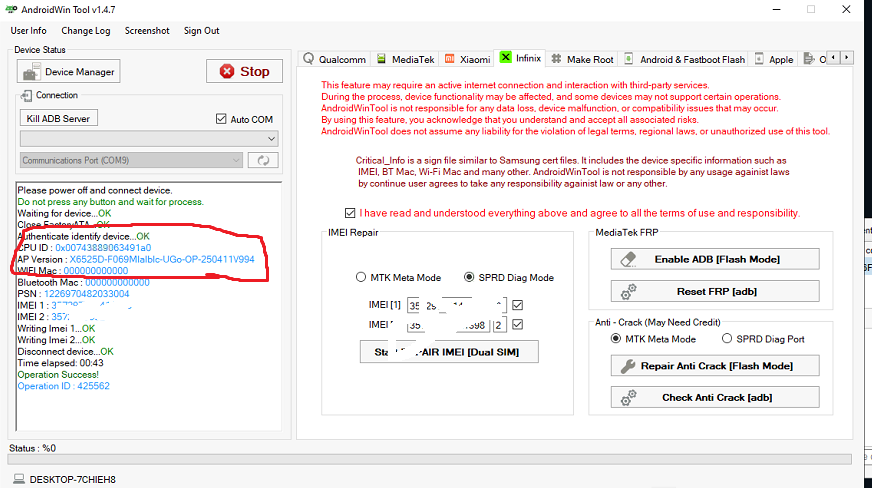
Task: Click Kill ADB Server button
Action: [x=58, y=118]
